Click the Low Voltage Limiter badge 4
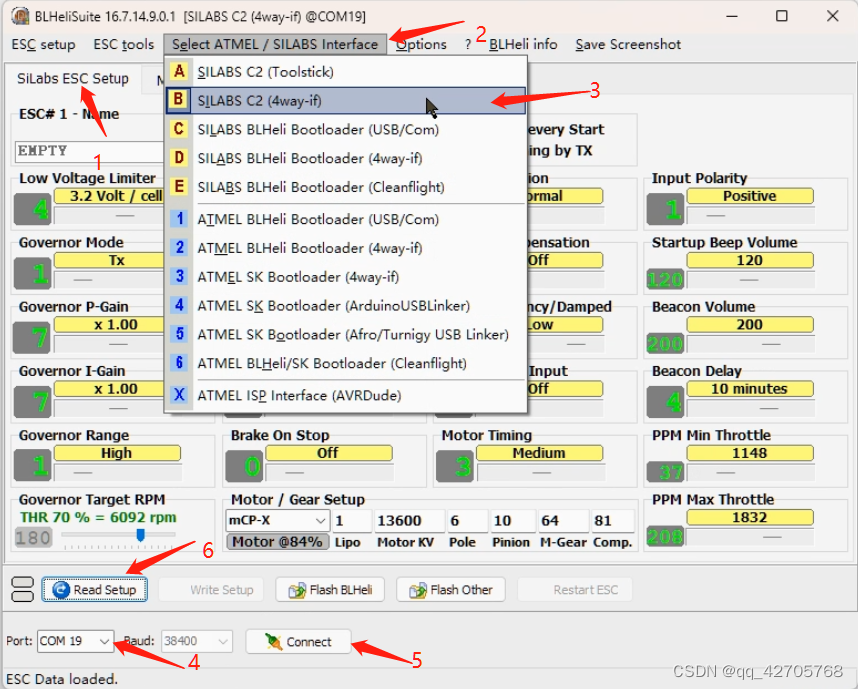Screen dimensions: 858x689 (x=33, y=209)
